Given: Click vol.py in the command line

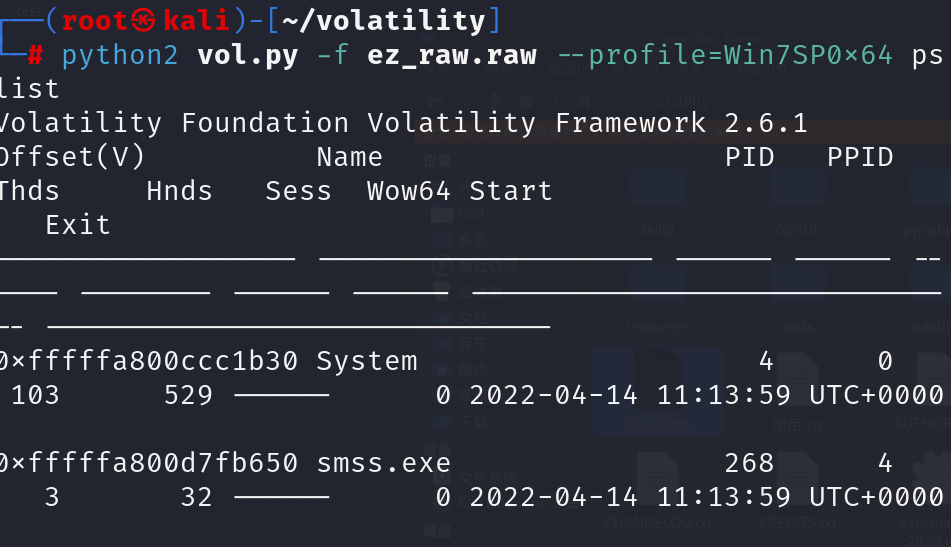Looking at the screenshot, I should click(x=248, y=54).
